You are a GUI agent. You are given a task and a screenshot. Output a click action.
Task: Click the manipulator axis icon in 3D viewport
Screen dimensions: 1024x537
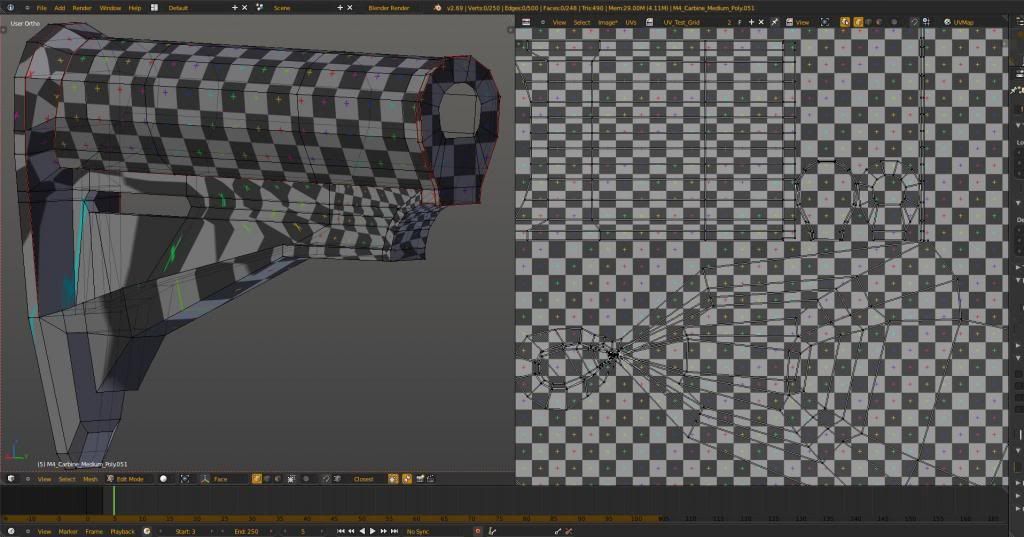point(205,479)
